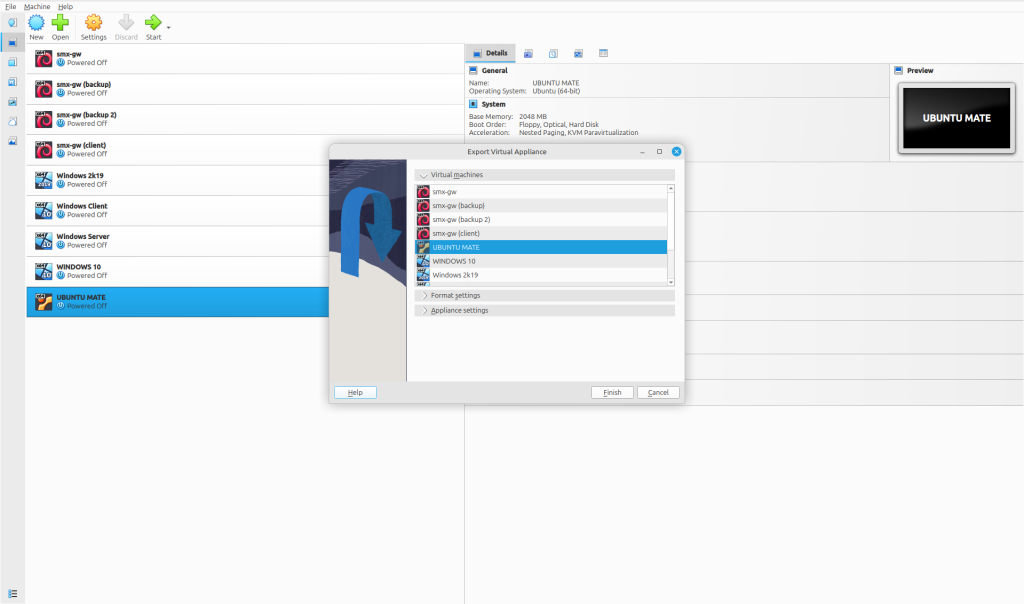
Task: Click the General section icon in Details
Action: [x=473, y=71]
